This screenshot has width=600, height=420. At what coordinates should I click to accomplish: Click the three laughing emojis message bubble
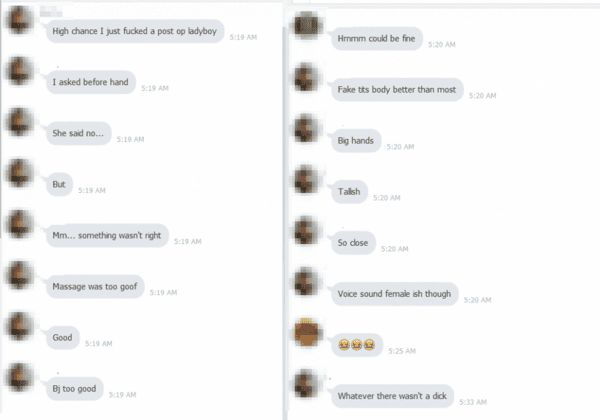pyautogui.click(x=357, y=345)
